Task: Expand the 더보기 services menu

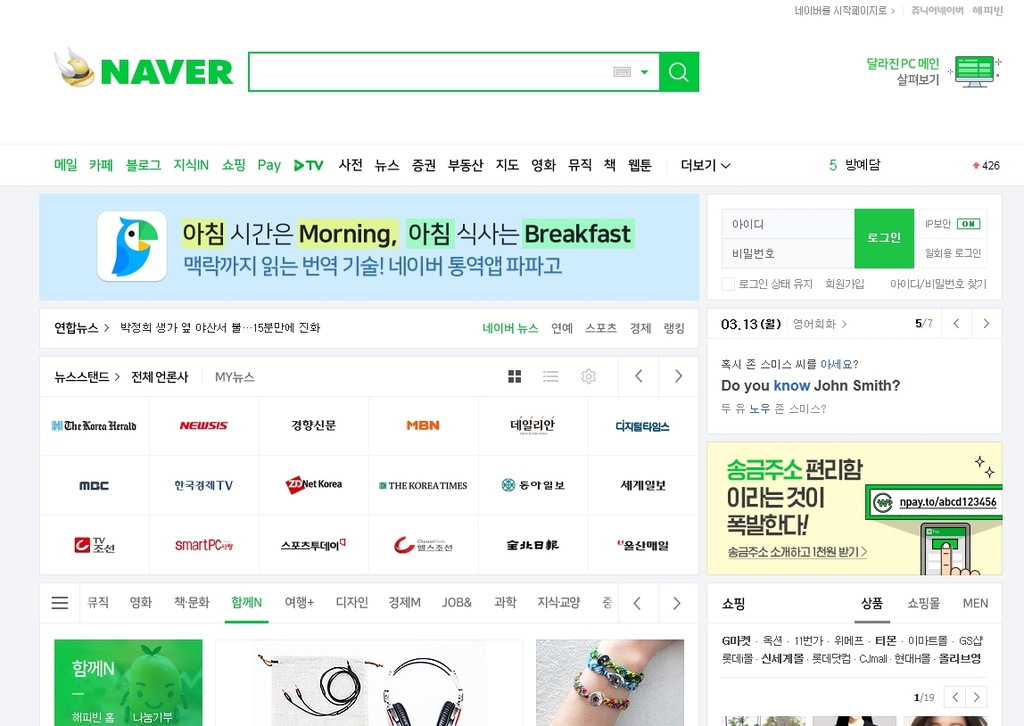Action: 705,165
